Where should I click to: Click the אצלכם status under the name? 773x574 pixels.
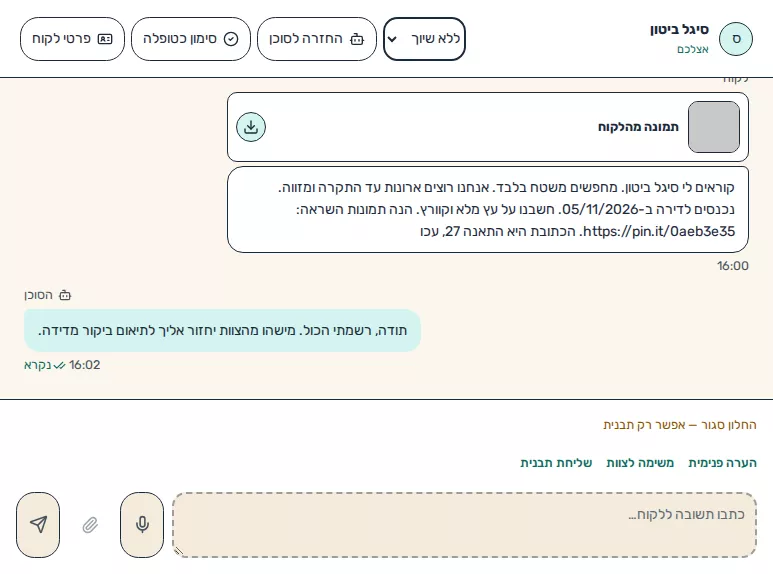(x=693, y=49)
